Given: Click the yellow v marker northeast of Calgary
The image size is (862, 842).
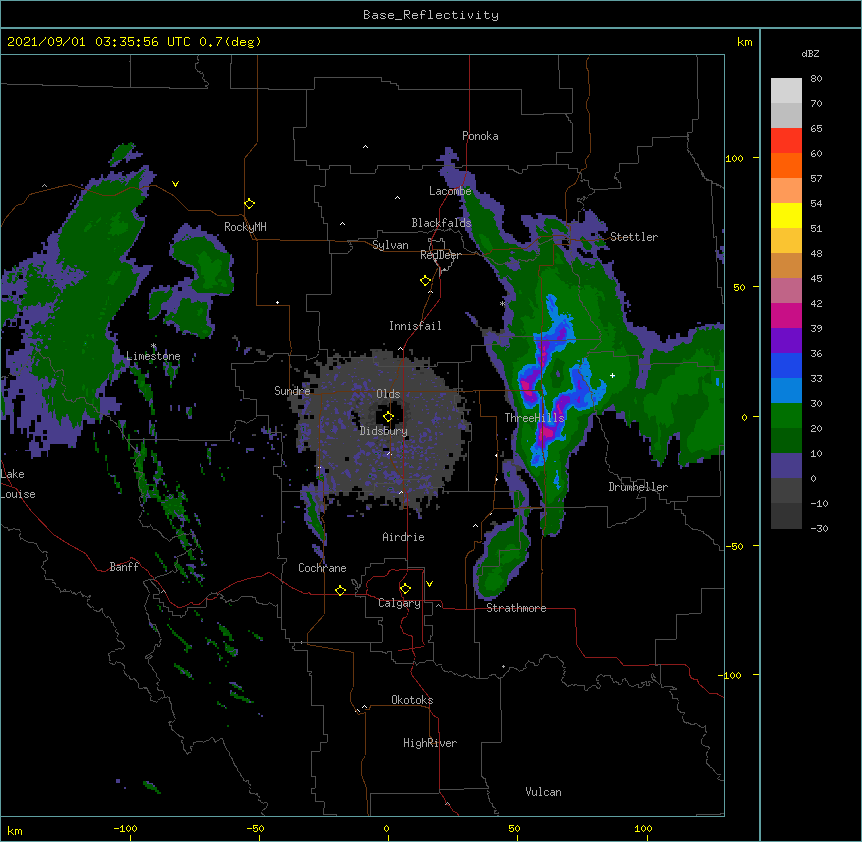Looking at the screenshot, I should pos(429,584).
